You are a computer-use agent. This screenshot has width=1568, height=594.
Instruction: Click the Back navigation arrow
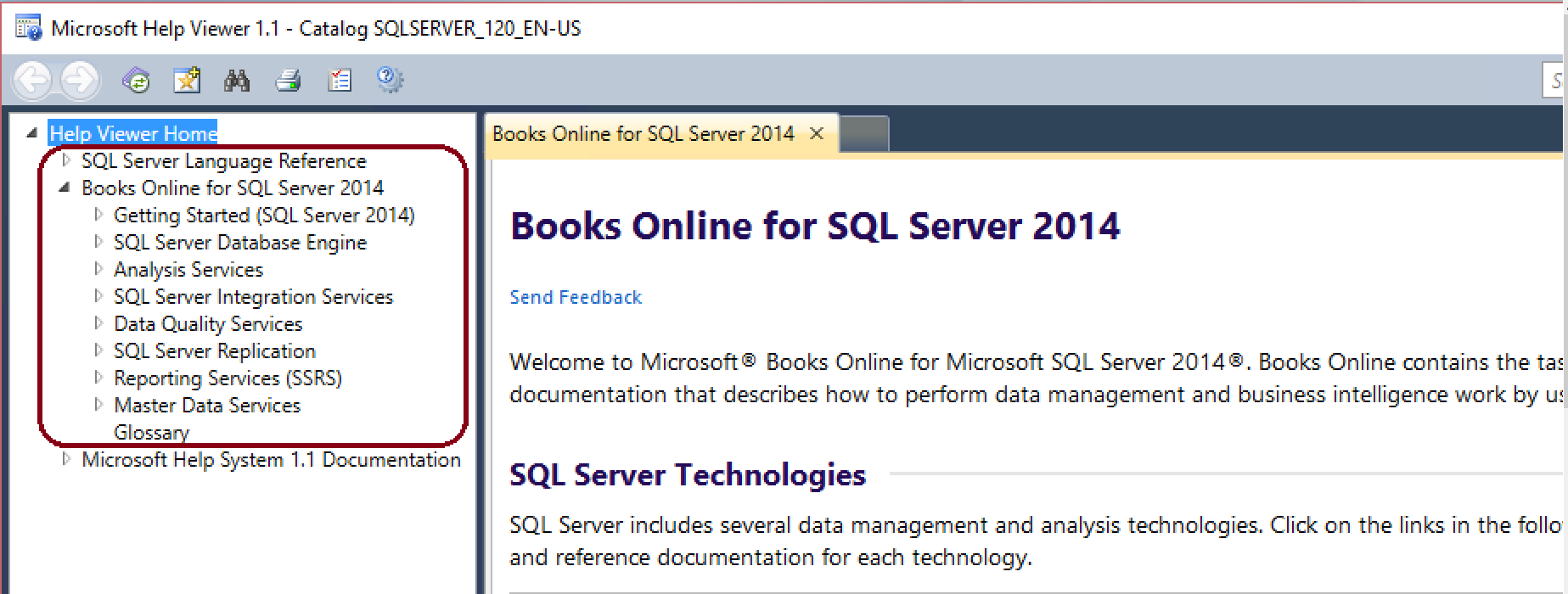pyautogui.click(x=34, y=81)
